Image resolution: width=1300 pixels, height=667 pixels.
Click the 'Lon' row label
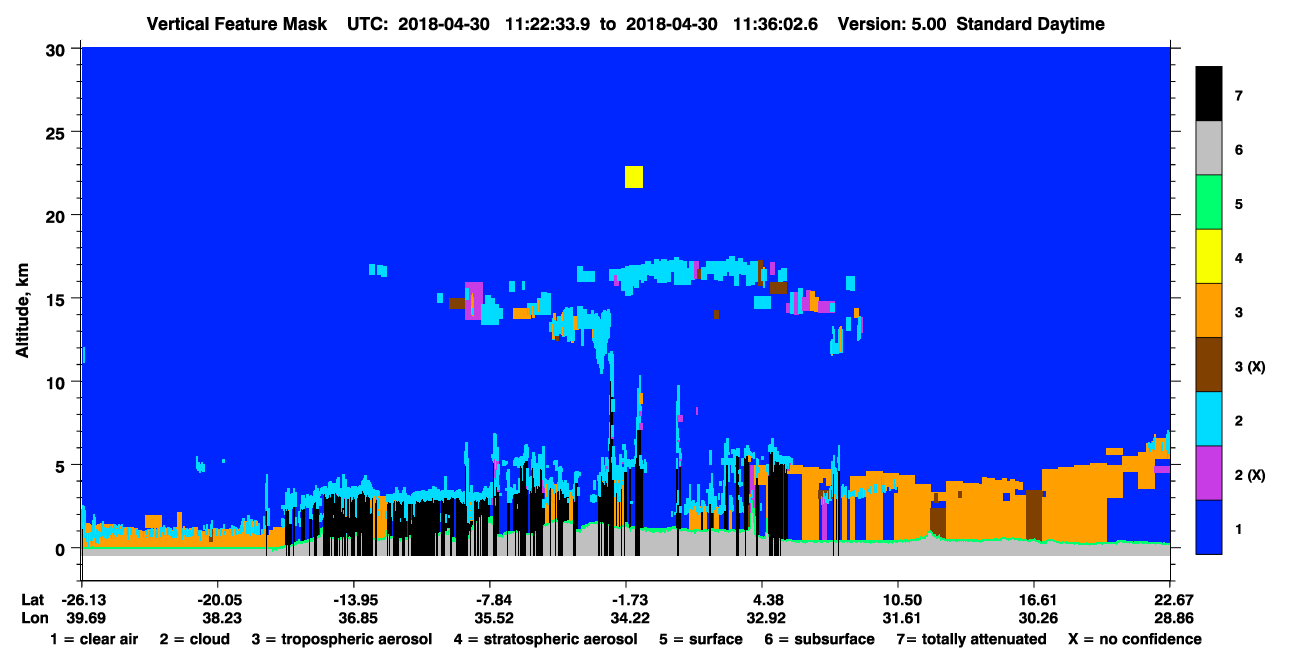coord(33,618)
